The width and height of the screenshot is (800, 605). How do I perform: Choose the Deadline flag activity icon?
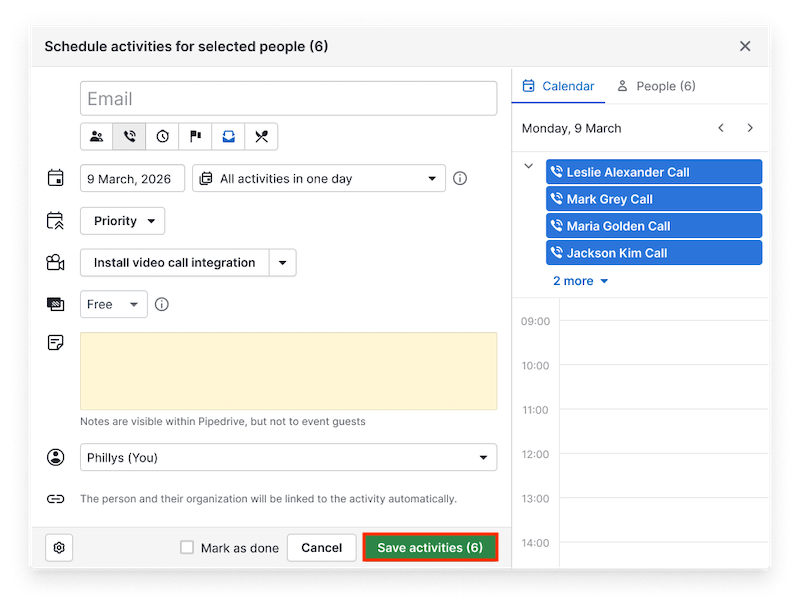click(x=195, y=137)
